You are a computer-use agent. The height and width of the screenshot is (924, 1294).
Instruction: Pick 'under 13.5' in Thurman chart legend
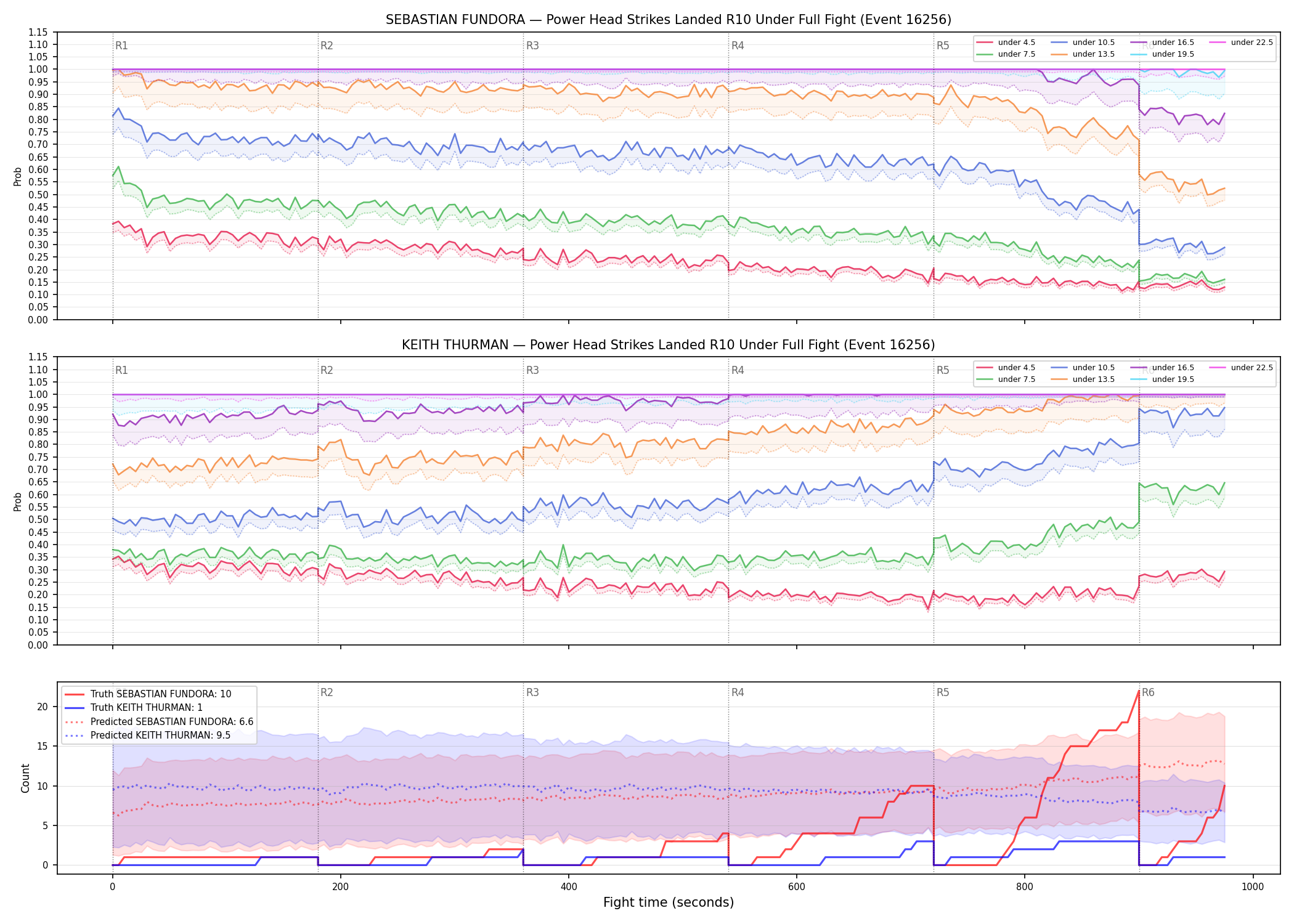pyautogui.click(x=1083, y=379)
